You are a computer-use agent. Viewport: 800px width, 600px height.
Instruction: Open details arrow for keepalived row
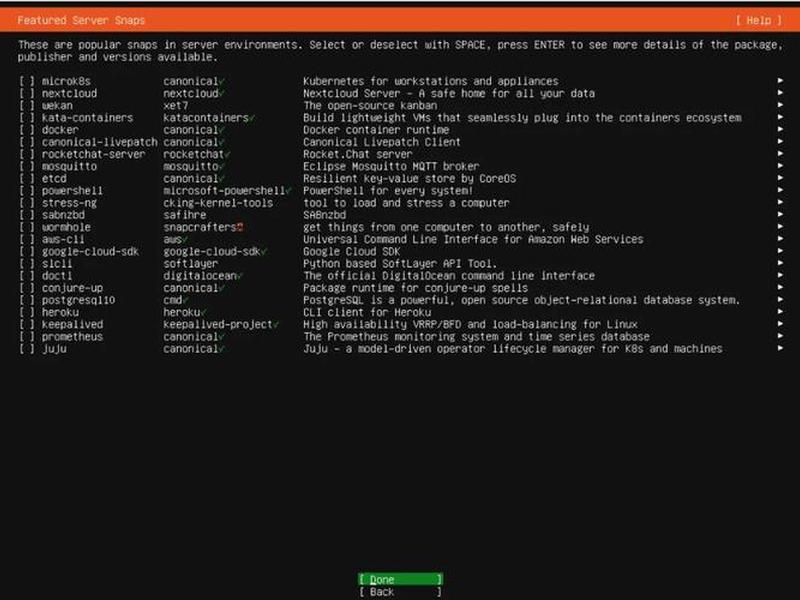pos(780,323)
